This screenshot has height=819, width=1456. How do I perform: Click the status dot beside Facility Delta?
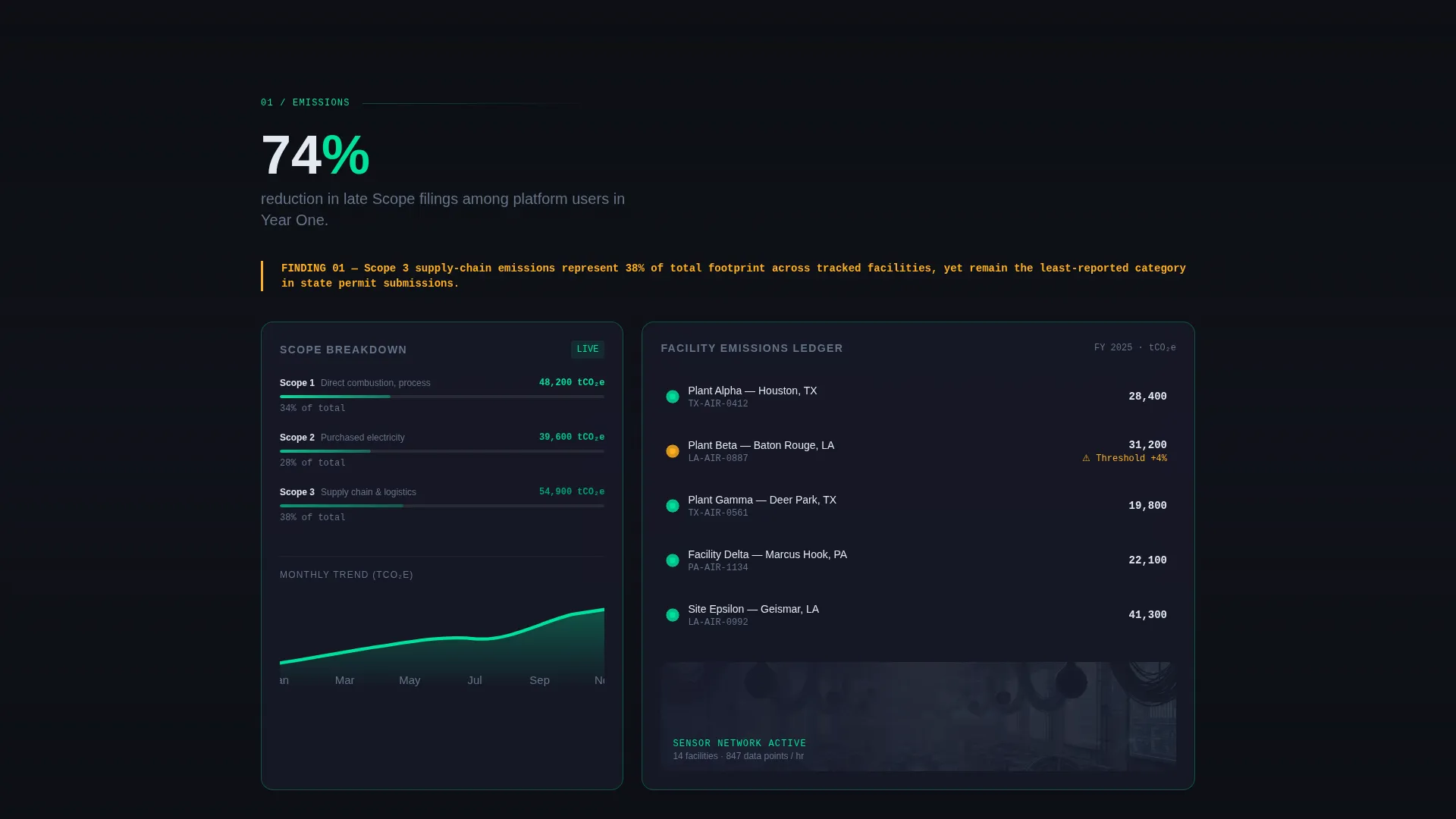click(672, 560)
